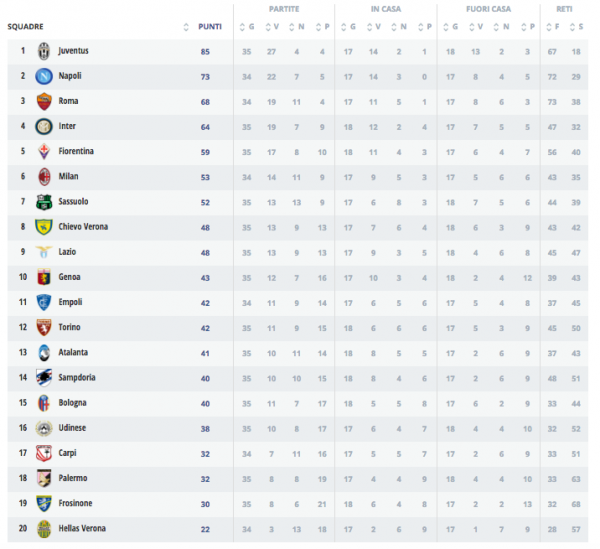Open the Chievo Verona team link
This screenshot has height=549, width=600.
(83, 227)
